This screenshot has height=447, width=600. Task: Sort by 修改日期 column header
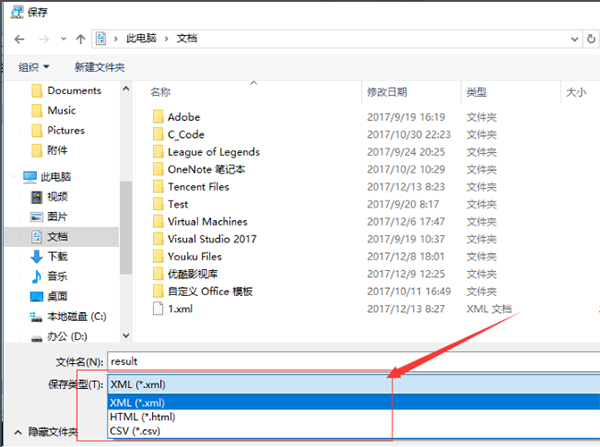(387, 92)
